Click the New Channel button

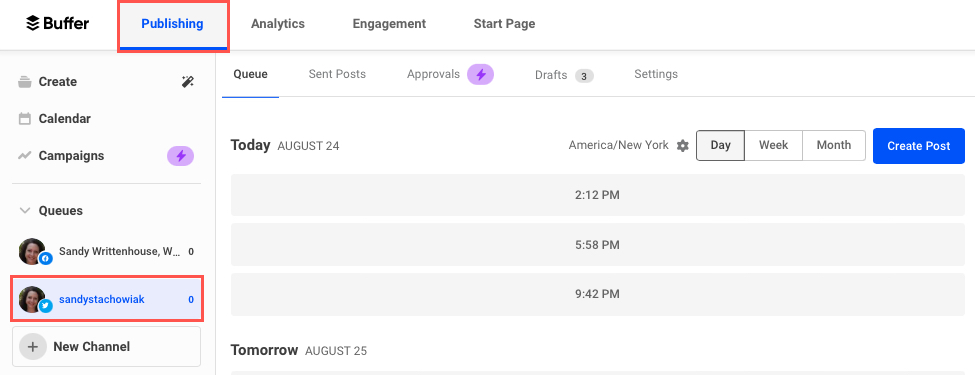coord(106,346)
